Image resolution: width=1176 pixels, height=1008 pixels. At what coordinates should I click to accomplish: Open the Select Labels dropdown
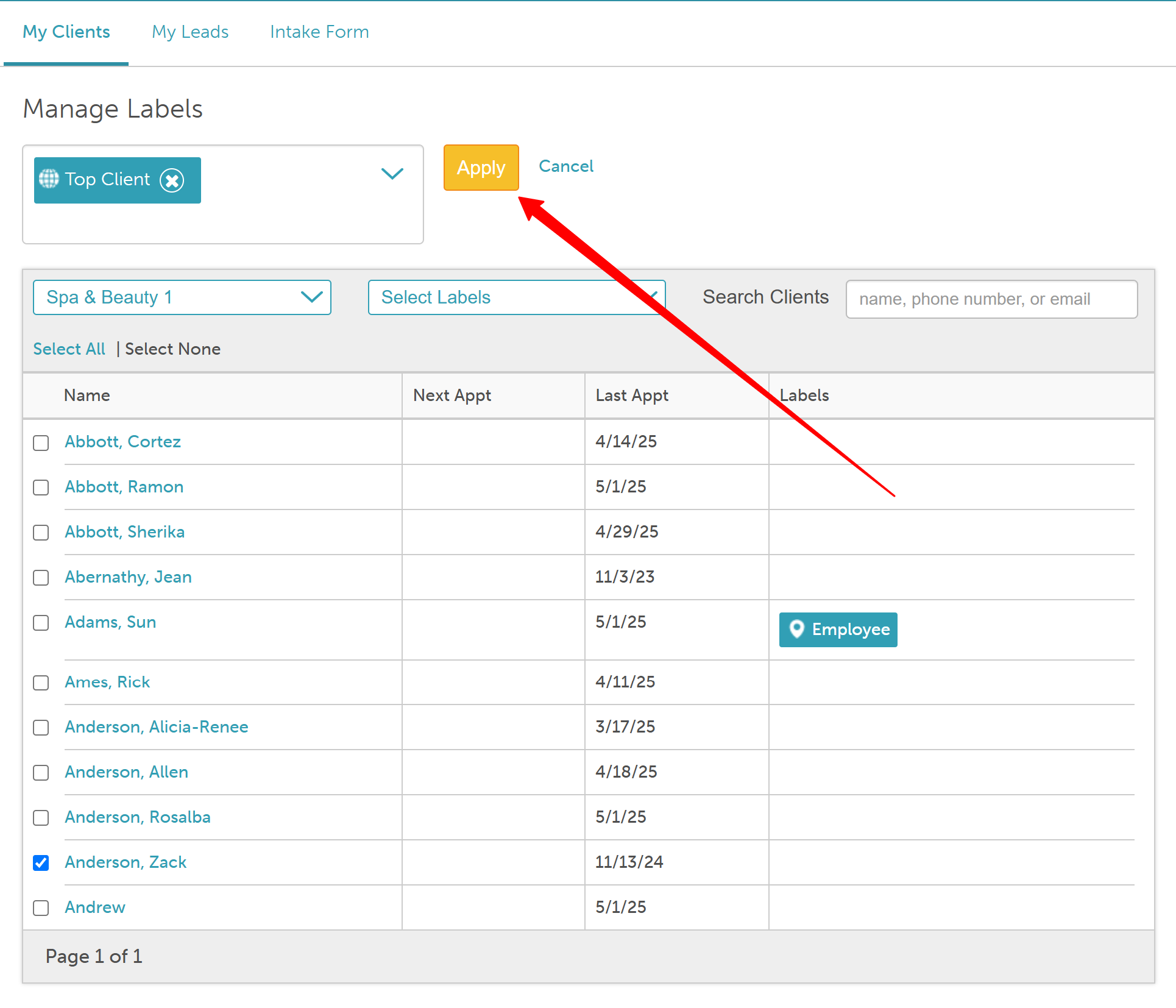[515, 297]
